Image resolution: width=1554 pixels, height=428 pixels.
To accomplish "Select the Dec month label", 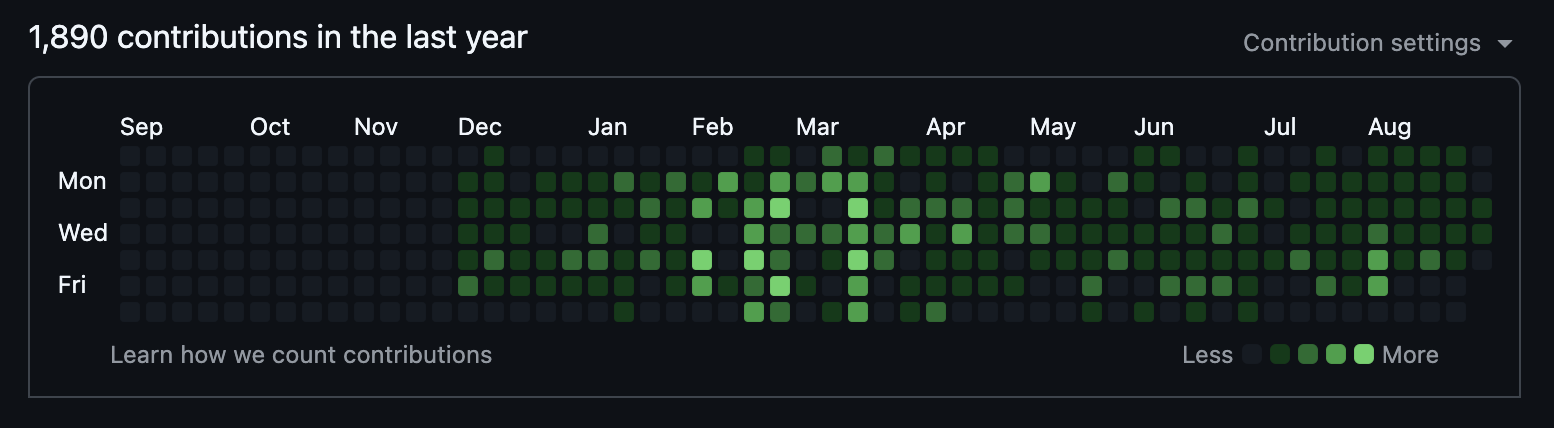I will (480, 127).
